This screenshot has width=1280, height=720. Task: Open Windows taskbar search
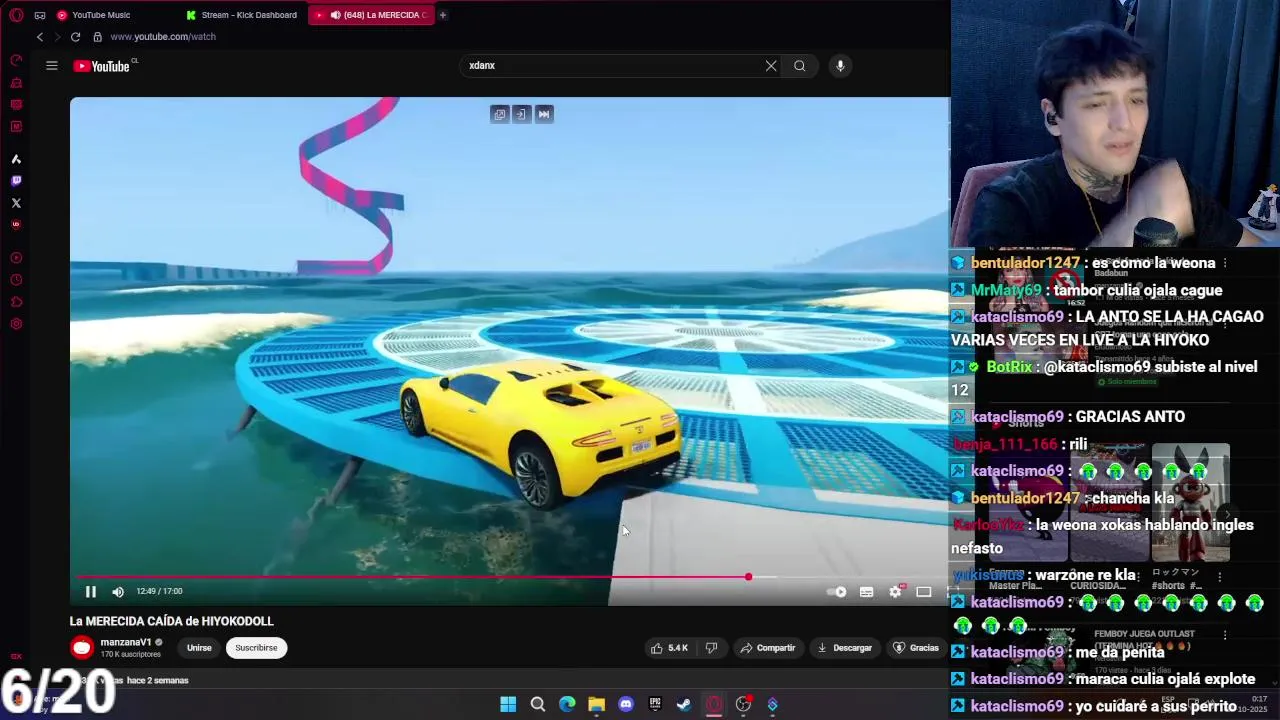tap(538, 705)
